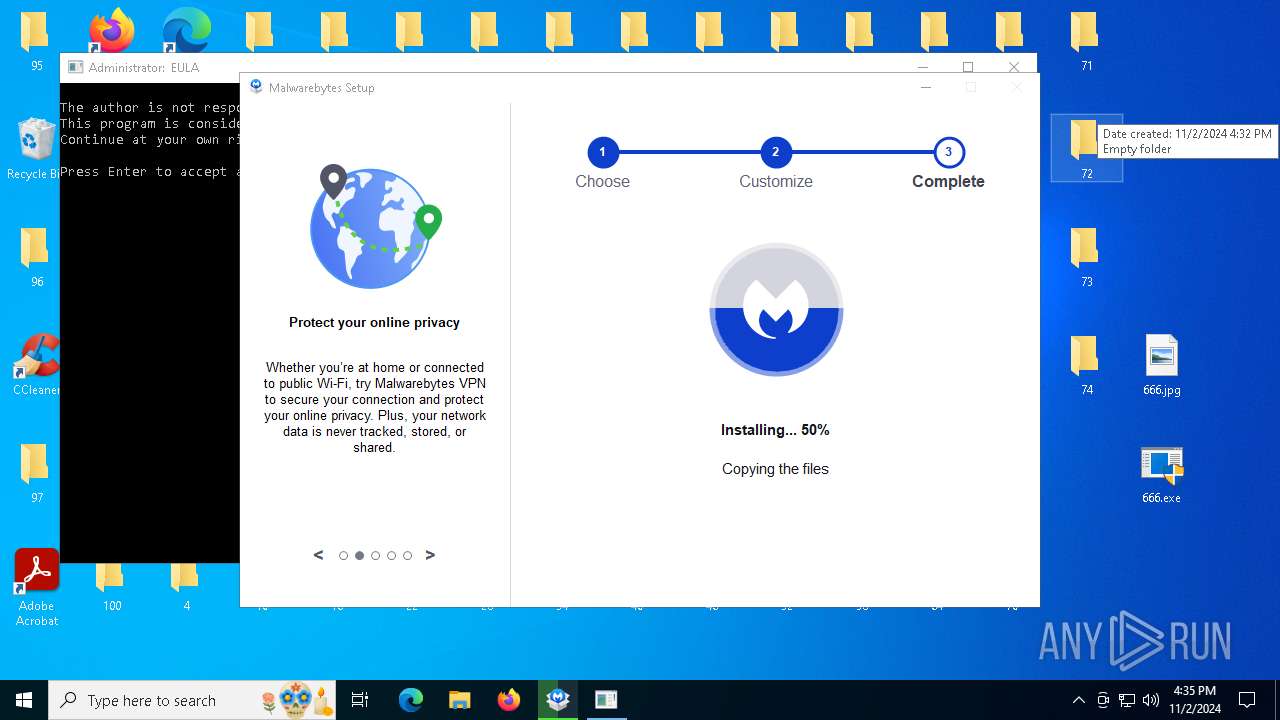Select second carousel pagination dot
The height and width of the screenshot is (720, 1280).
click(x=359, y=555)
